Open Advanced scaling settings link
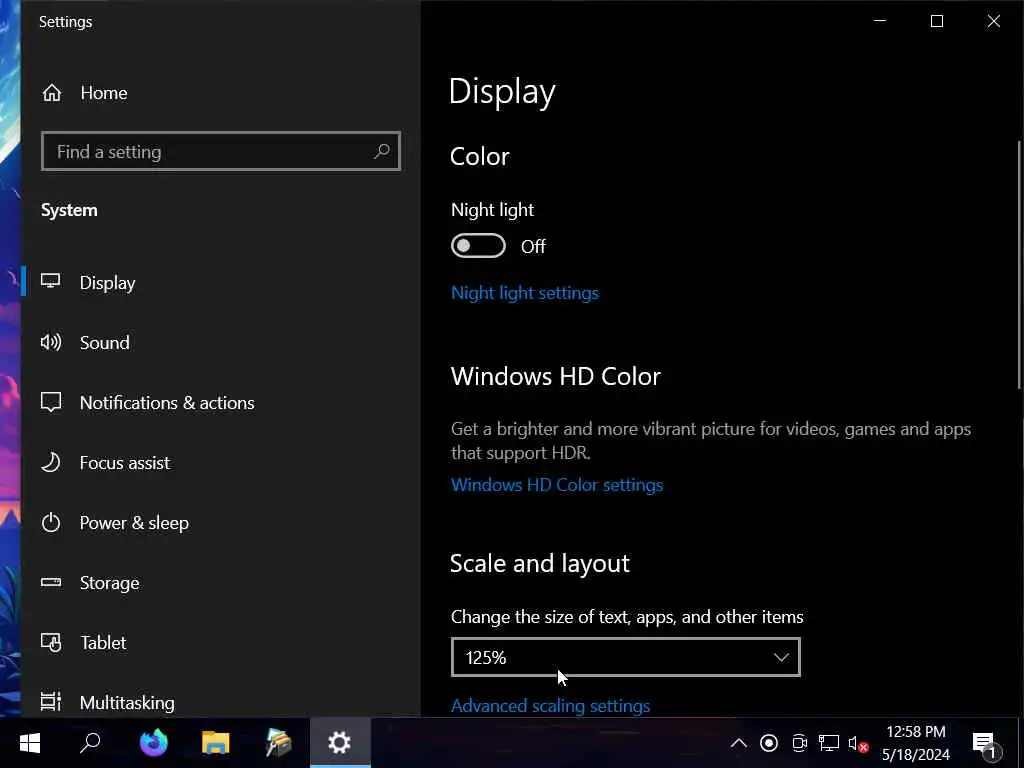This screenshot has height=768, width=1024. click(x=550, y=705)
